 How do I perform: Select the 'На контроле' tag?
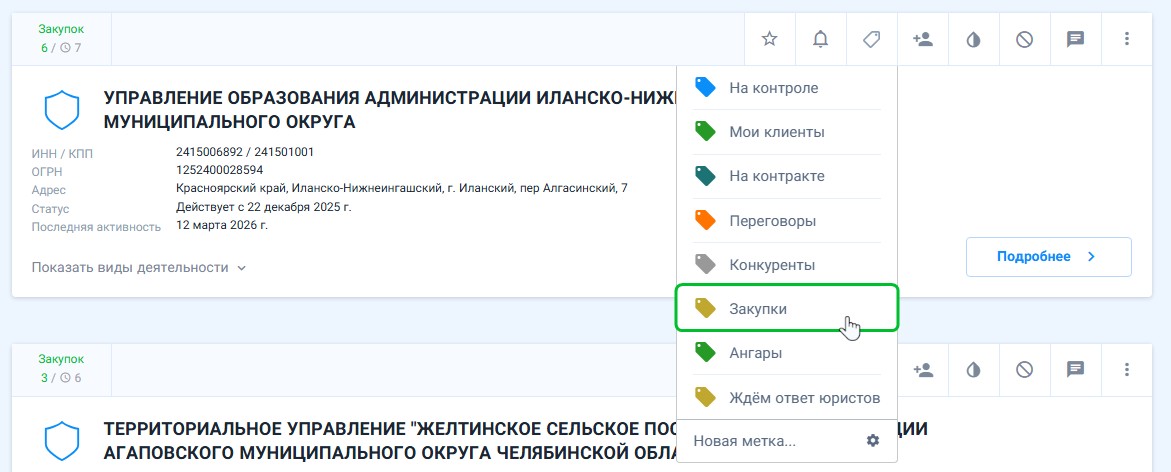tap(787, 88)
